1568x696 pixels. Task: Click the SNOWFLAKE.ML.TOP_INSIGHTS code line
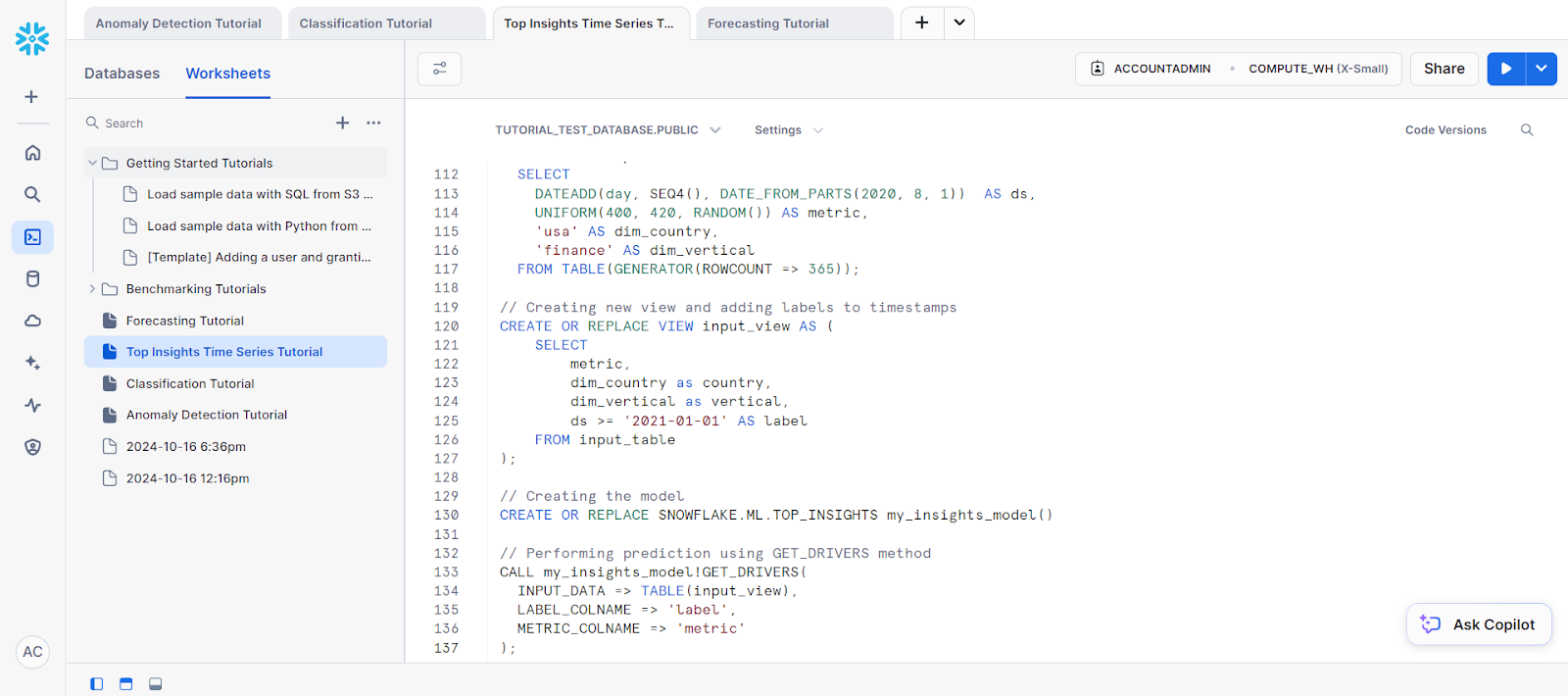coord(776,516)
